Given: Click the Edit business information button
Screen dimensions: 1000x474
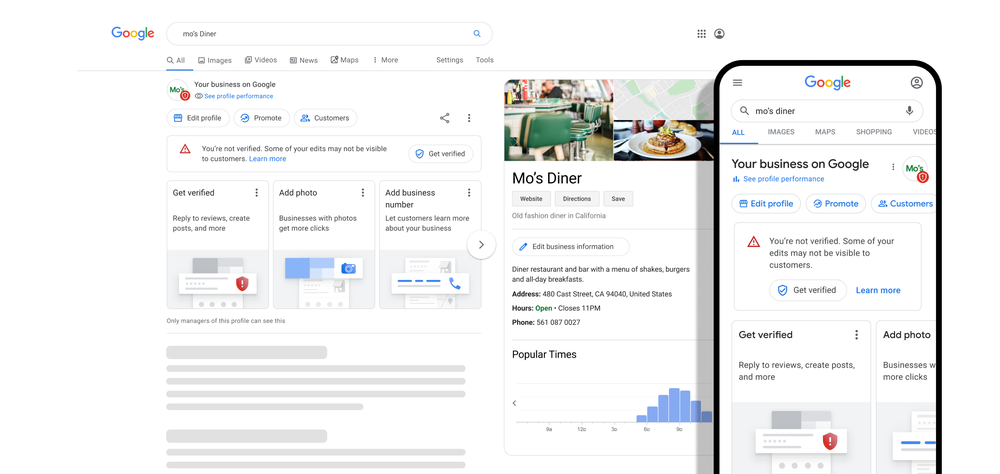Looking at the screenshot, I should pyautogui.click(x=570, y=246).
